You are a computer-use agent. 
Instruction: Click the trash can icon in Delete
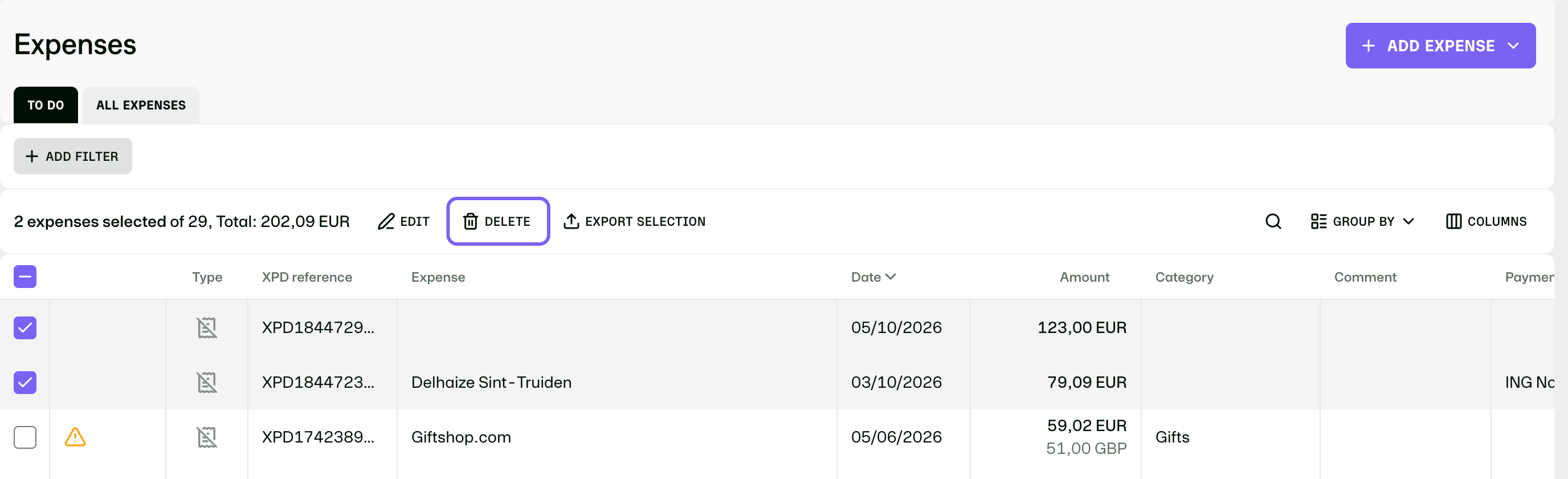(471, 221)
